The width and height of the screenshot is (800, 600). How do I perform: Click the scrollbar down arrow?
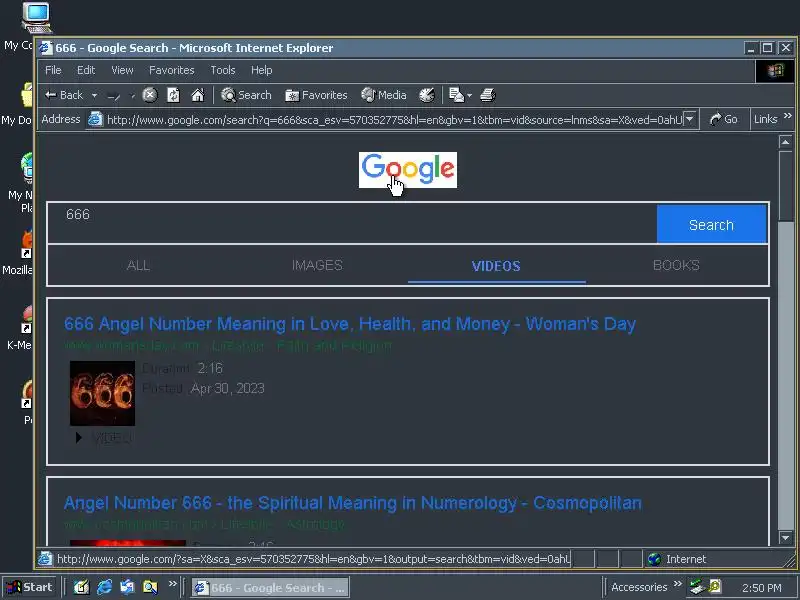pos(786,537)
